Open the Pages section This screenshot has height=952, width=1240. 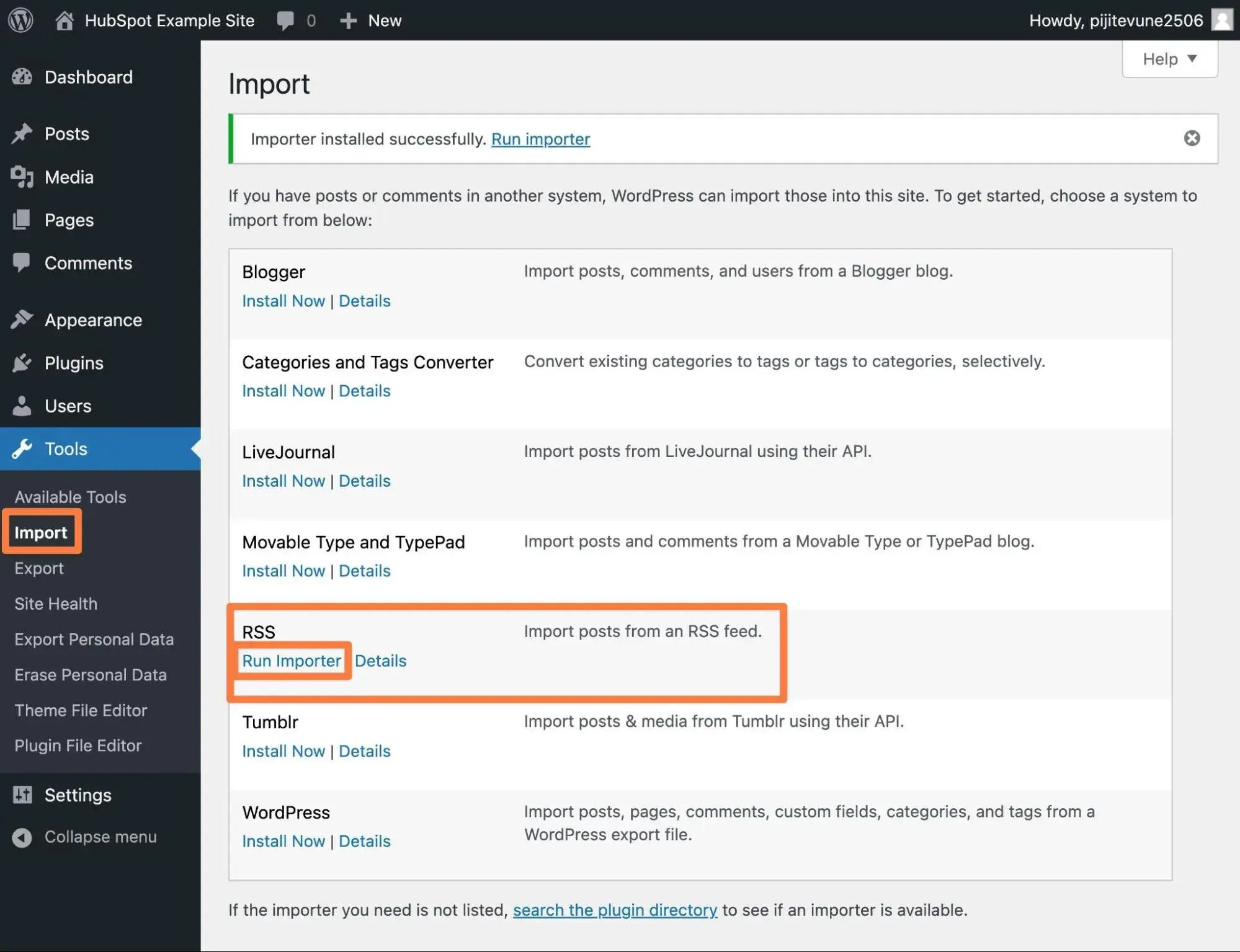tap(68, 220)
